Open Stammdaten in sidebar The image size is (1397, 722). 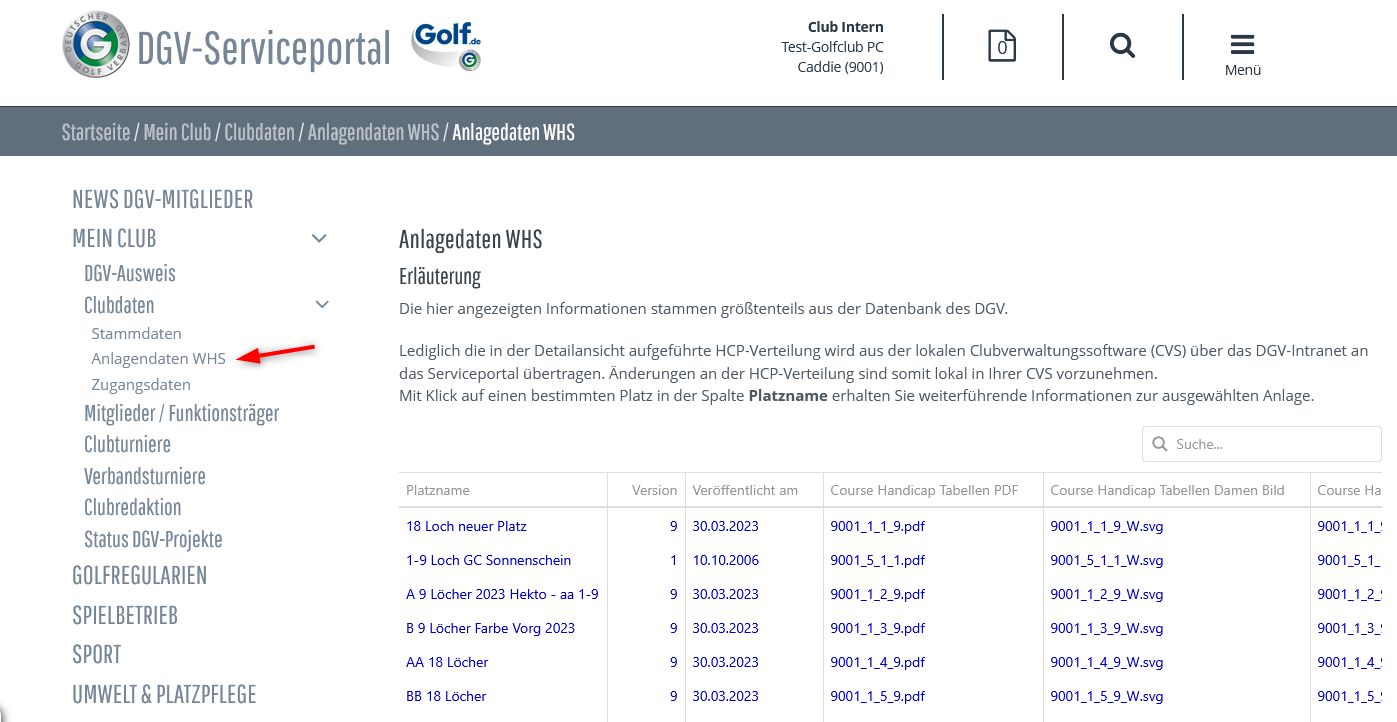pyautogui.click(x=136, y=333)
